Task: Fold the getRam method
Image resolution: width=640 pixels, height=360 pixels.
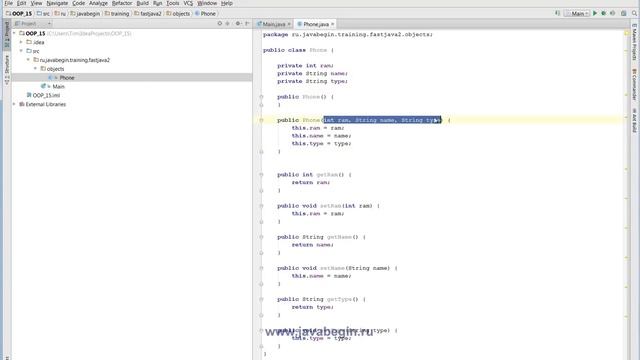Action: 261,175
